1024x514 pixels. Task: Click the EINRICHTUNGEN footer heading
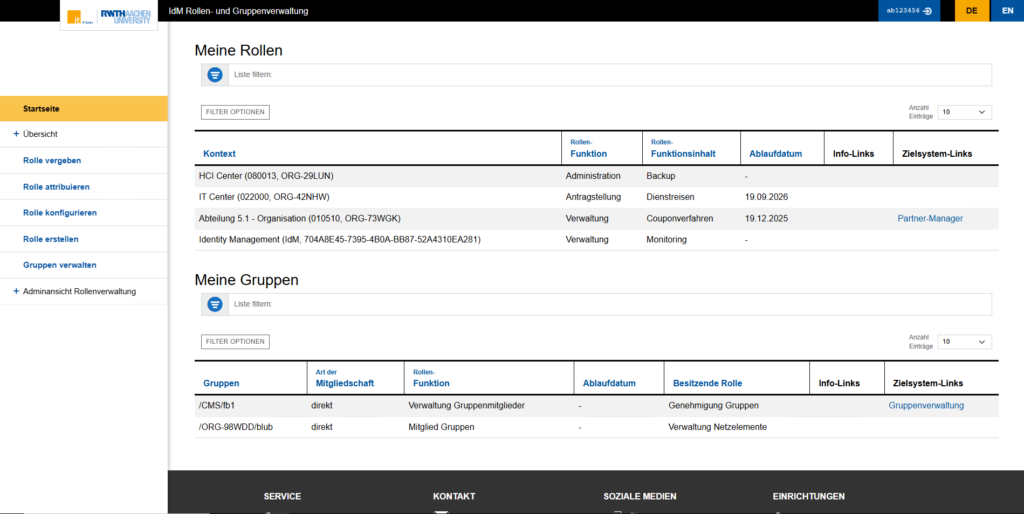(808, 496)
